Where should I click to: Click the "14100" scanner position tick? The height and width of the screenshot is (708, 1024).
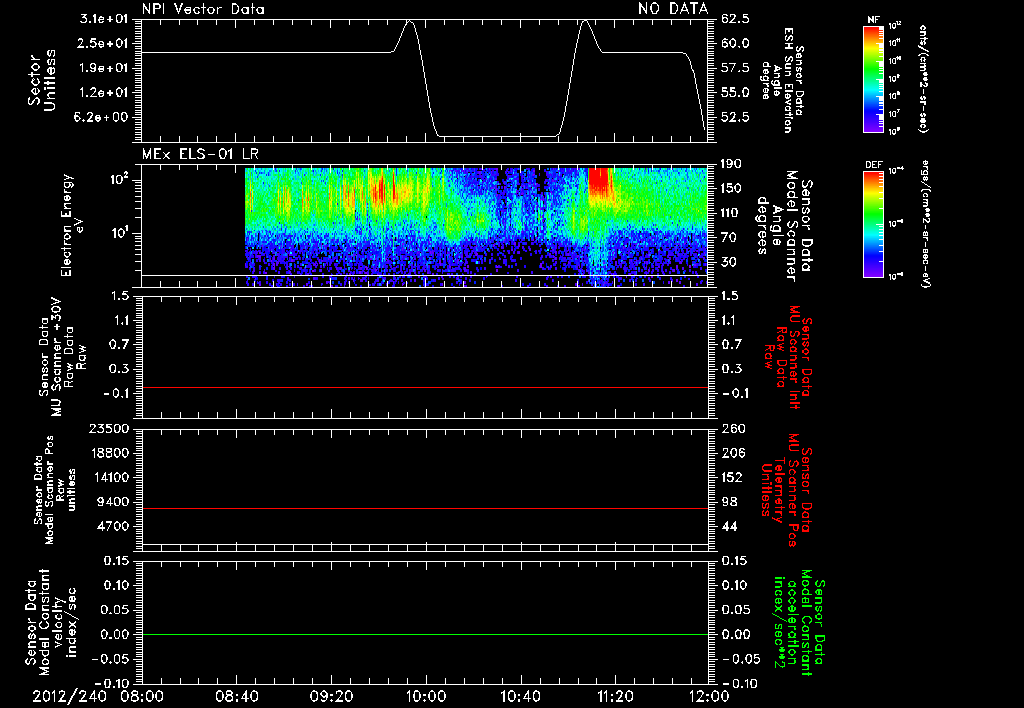click(x=109, y=477)
